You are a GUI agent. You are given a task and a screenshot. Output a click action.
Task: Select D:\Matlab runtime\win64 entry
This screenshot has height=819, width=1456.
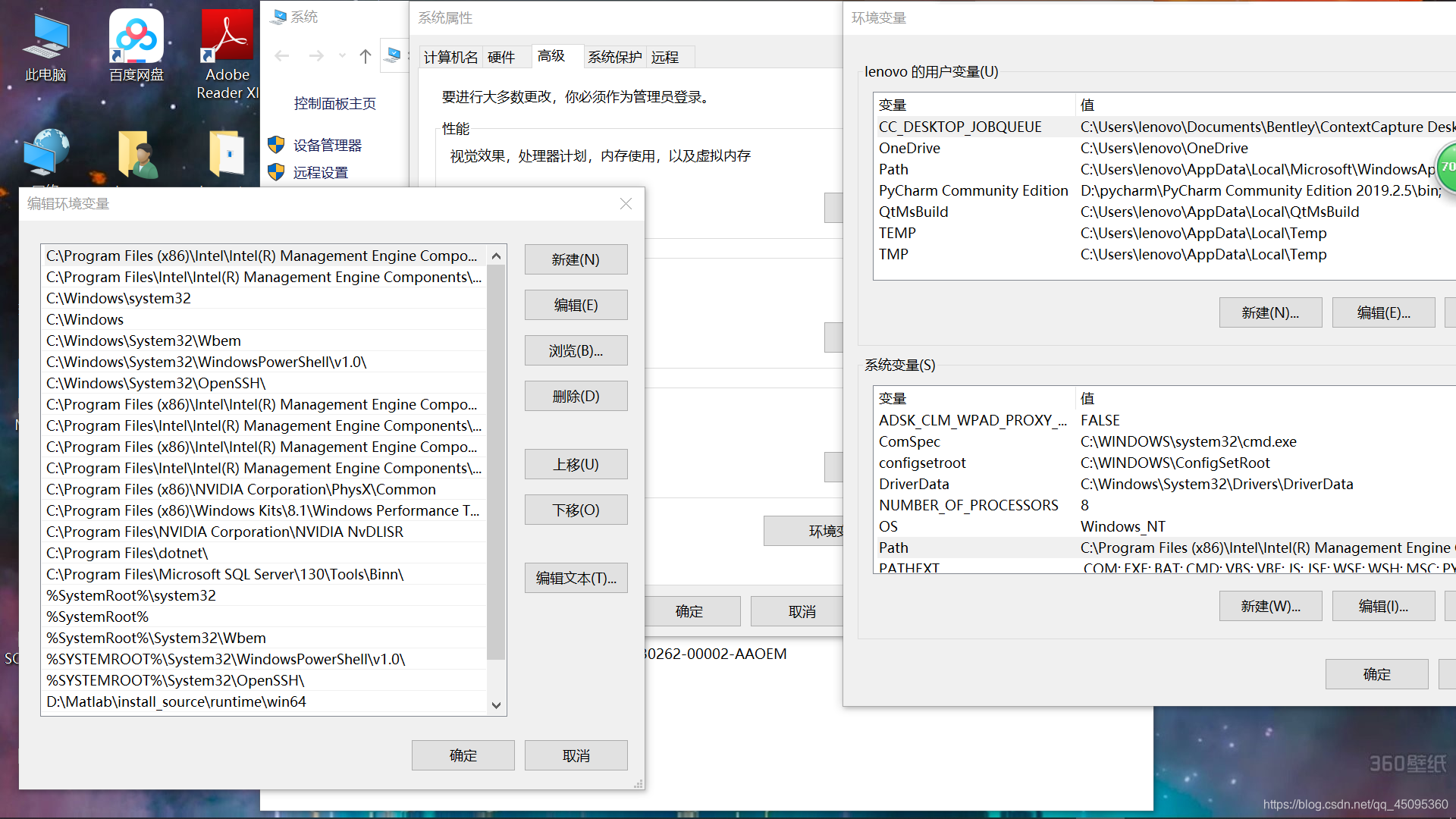tap(264, 701)
